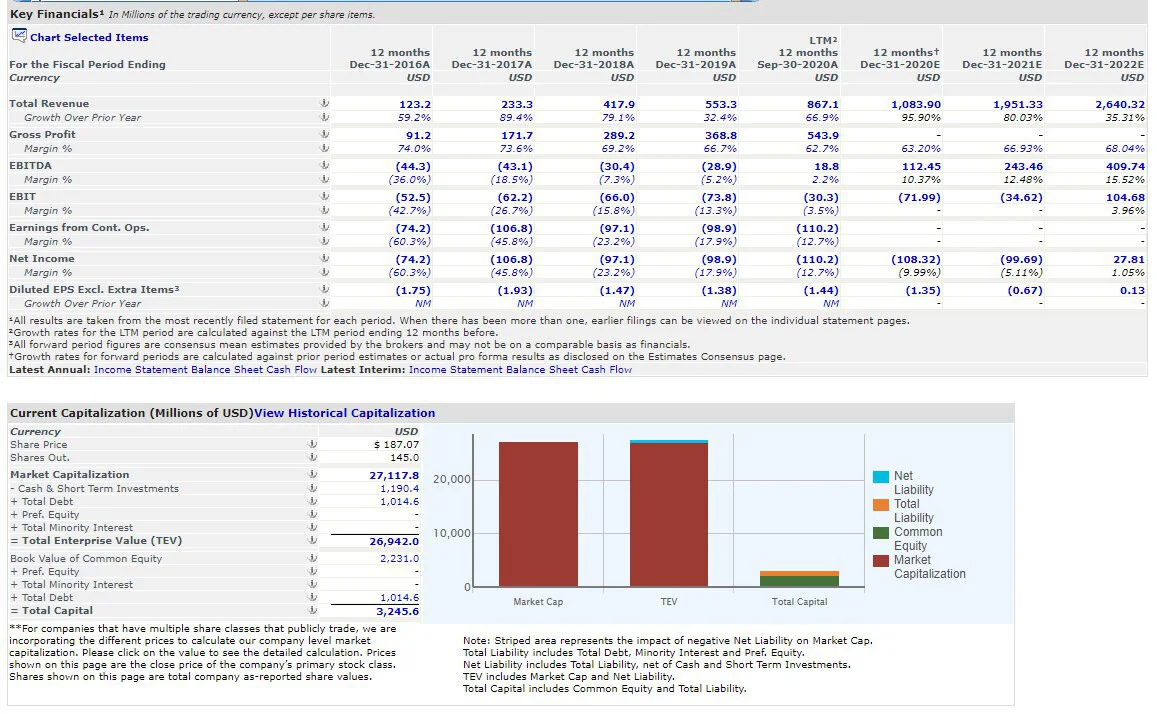Select the pin icon in the EBIT row
Viewport: 1157px width, 714px height.
(x=324, y=196)
